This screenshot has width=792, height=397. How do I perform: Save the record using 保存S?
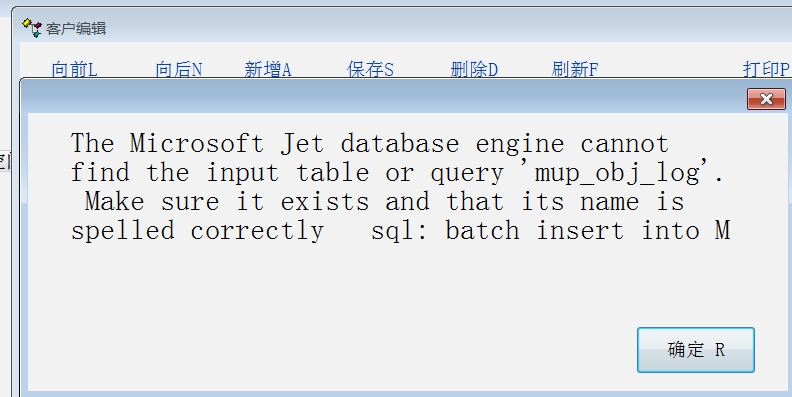370,69
